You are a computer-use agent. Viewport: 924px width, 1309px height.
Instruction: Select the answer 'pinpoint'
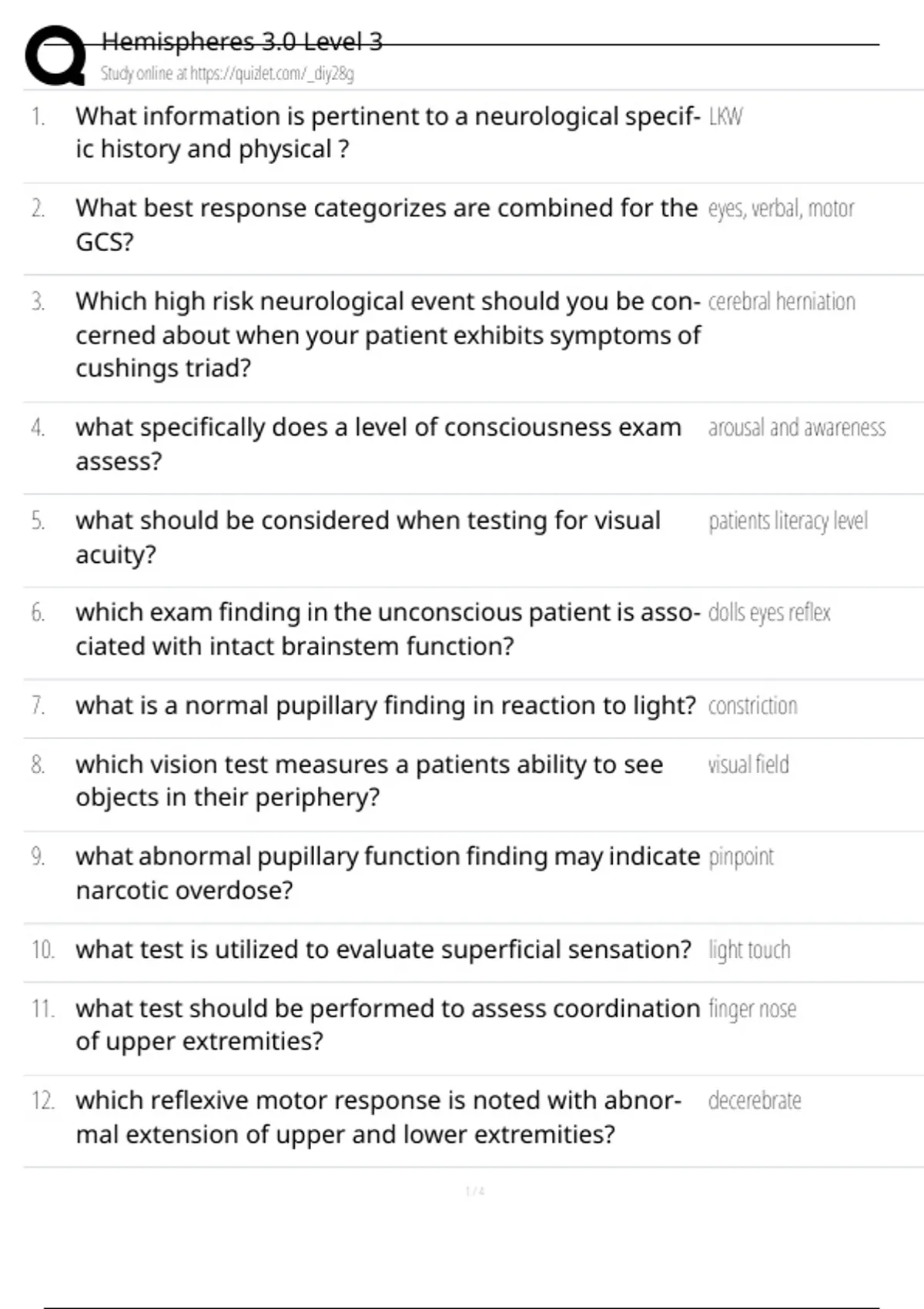tap(741, 857)
